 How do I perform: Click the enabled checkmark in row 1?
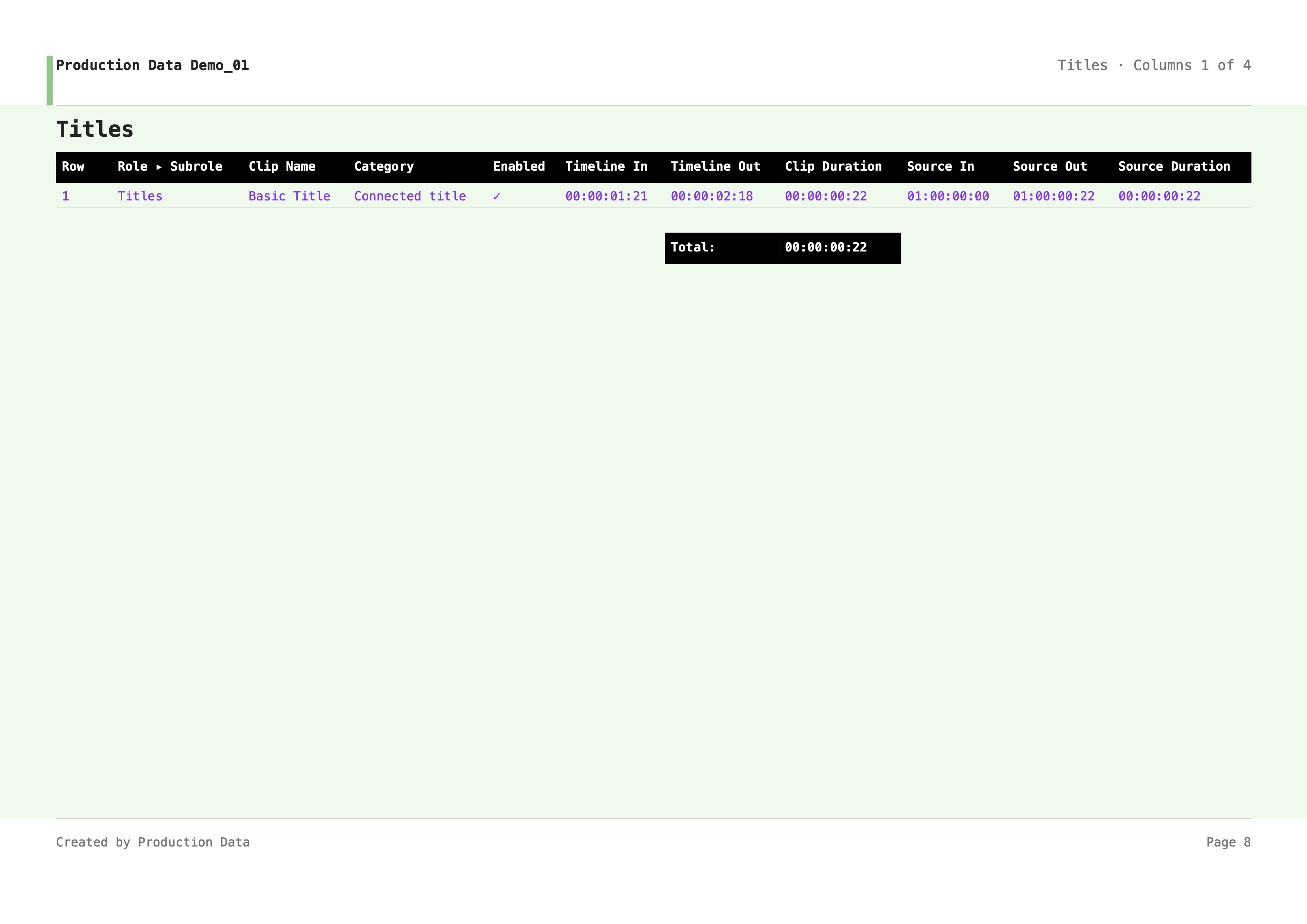[x=496, y=196]
